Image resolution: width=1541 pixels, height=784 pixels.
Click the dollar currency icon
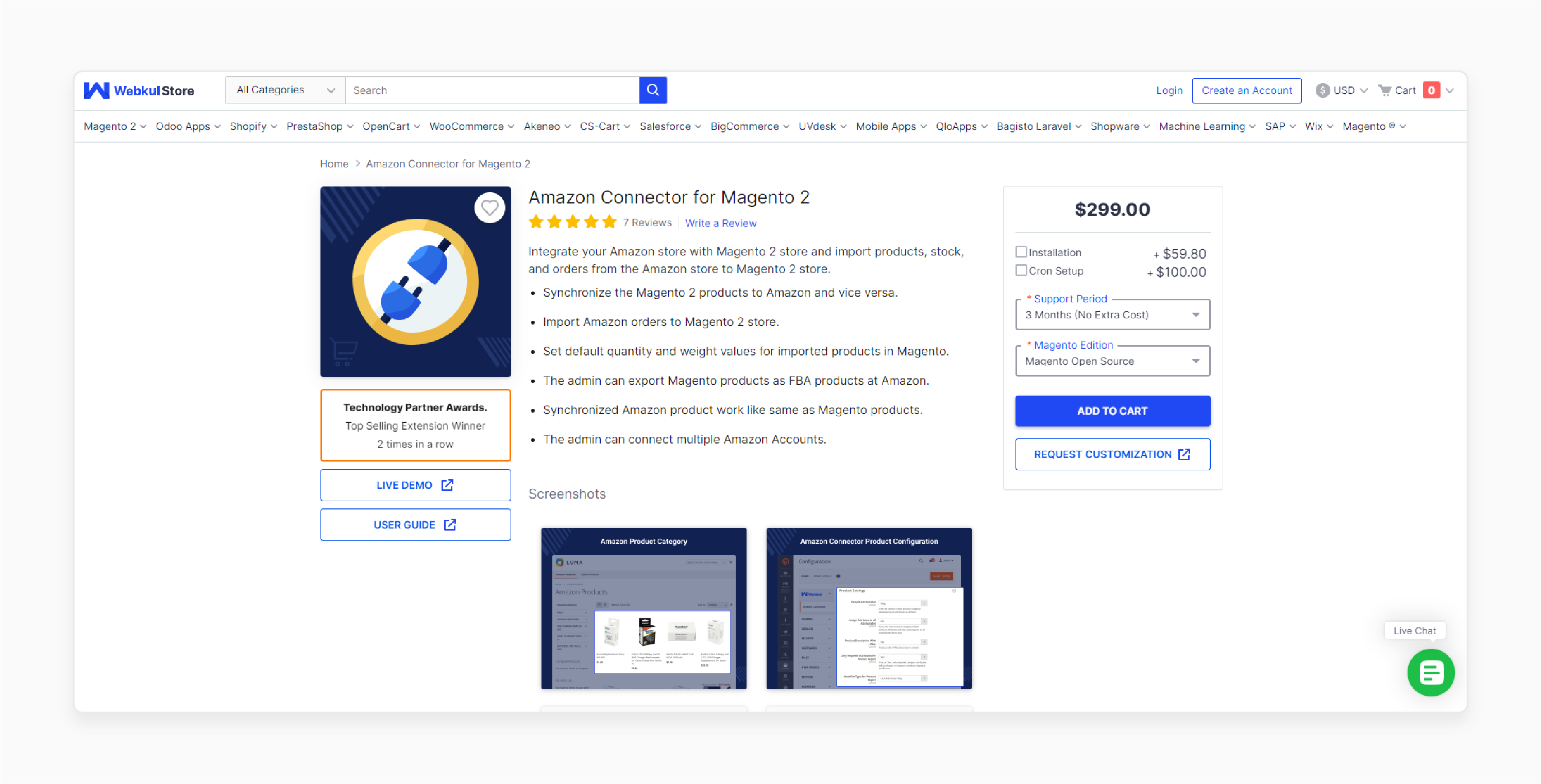tap(1322, 90)
